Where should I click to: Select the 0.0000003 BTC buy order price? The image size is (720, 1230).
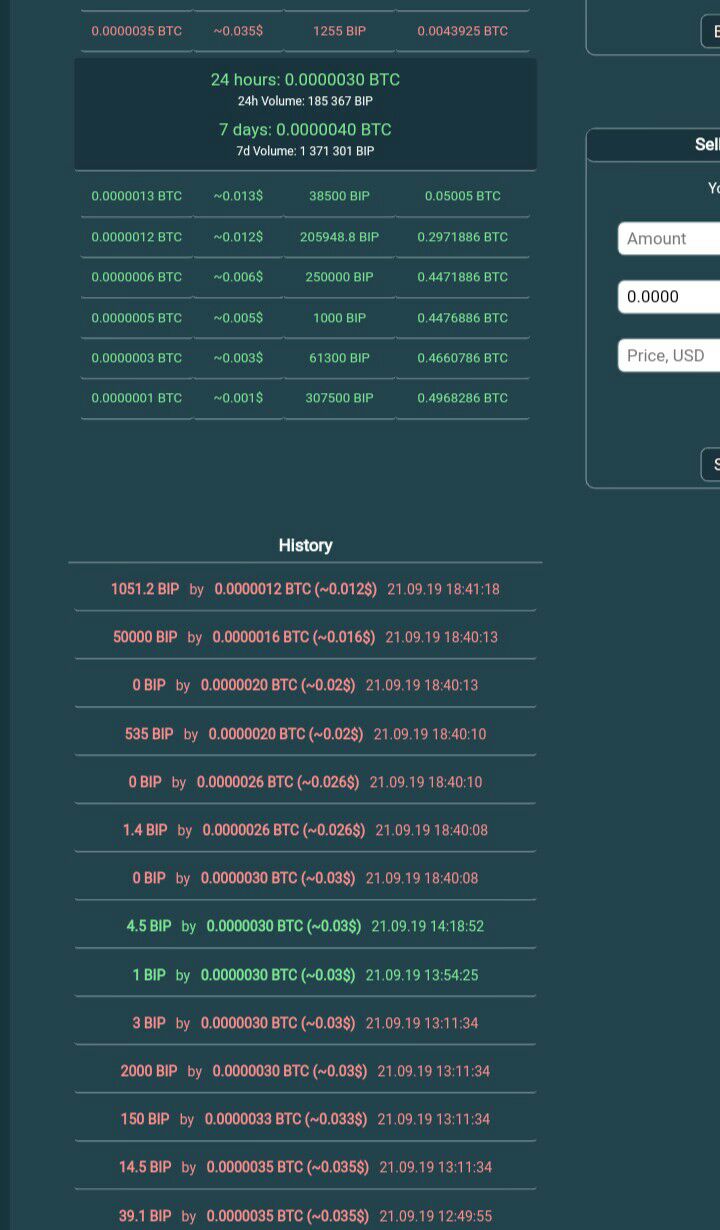(137, 358)
